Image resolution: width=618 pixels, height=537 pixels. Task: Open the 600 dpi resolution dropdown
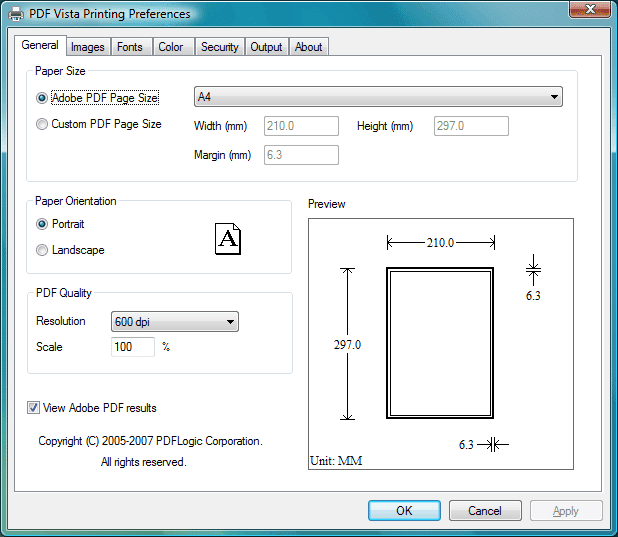[x=175, y=322]
